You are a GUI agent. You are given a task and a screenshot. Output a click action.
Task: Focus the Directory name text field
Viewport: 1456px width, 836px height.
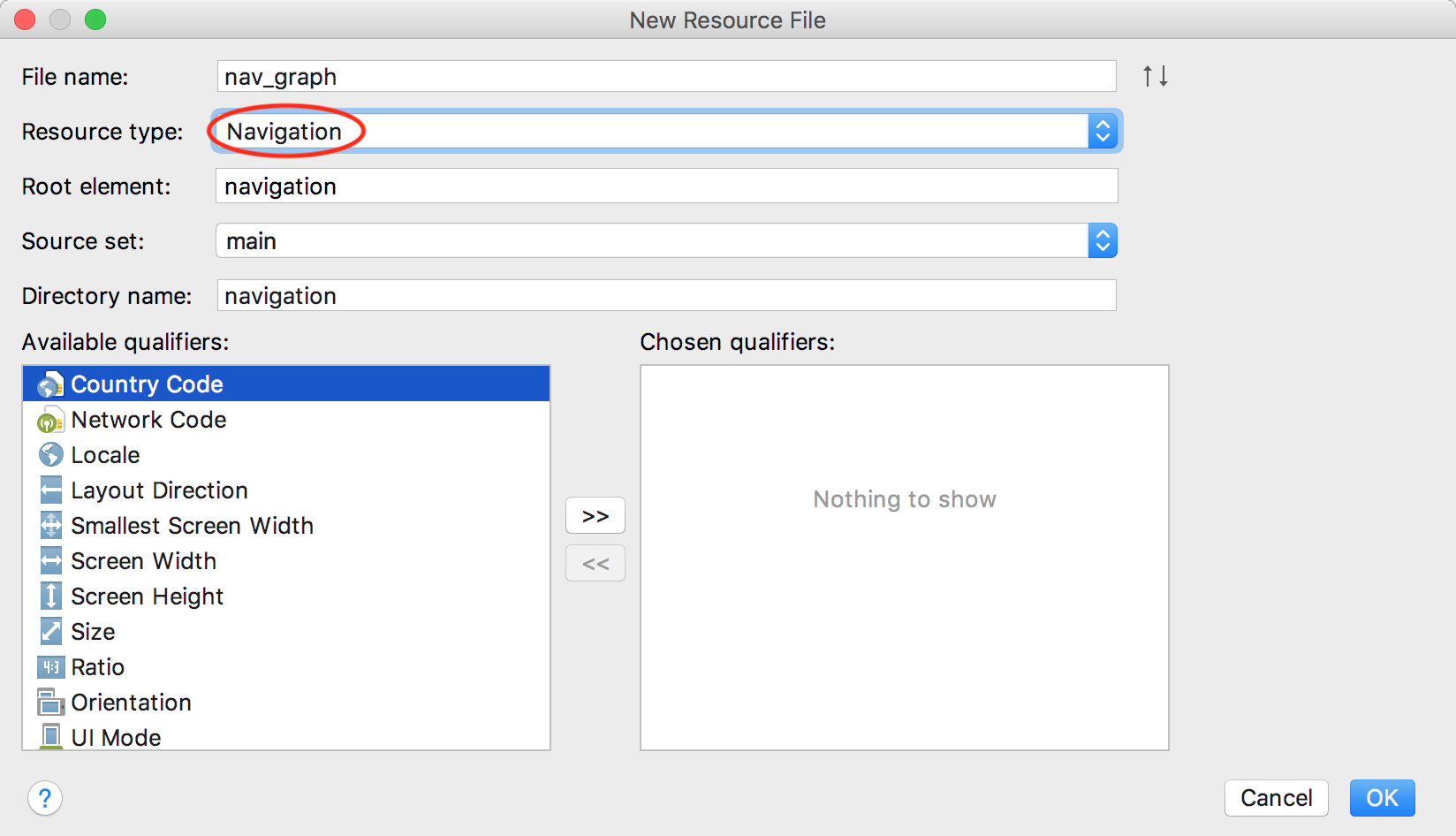666,296
